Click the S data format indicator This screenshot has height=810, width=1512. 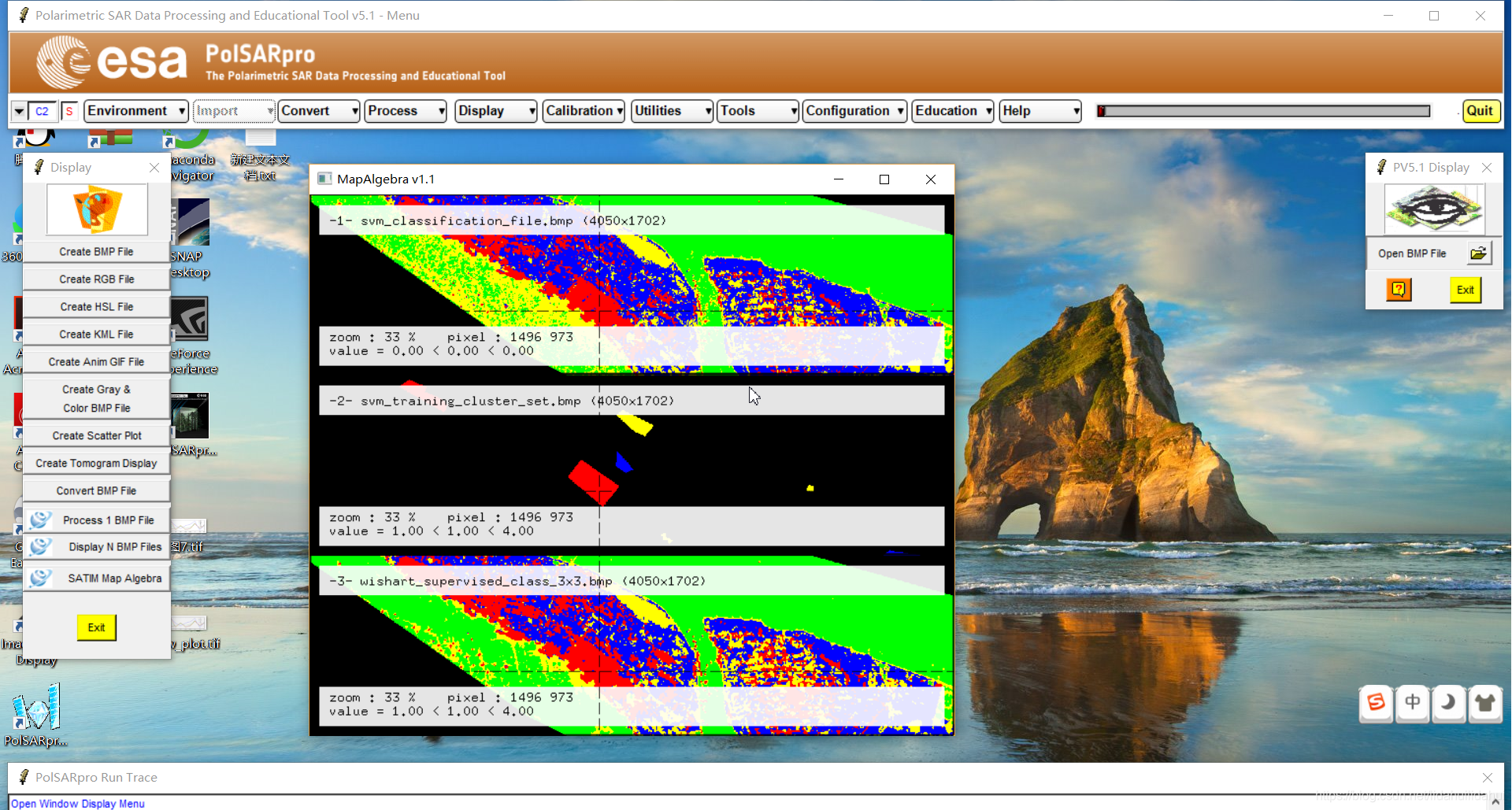[x=69, y=111]
